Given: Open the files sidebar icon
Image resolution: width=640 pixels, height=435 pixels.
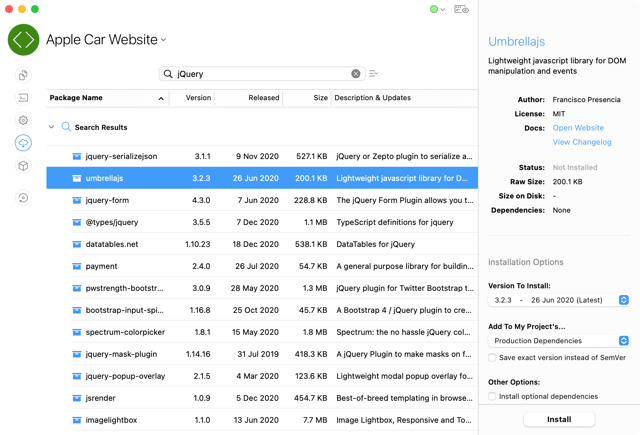Looking at the screenshot, I should (x=23, y=75).
